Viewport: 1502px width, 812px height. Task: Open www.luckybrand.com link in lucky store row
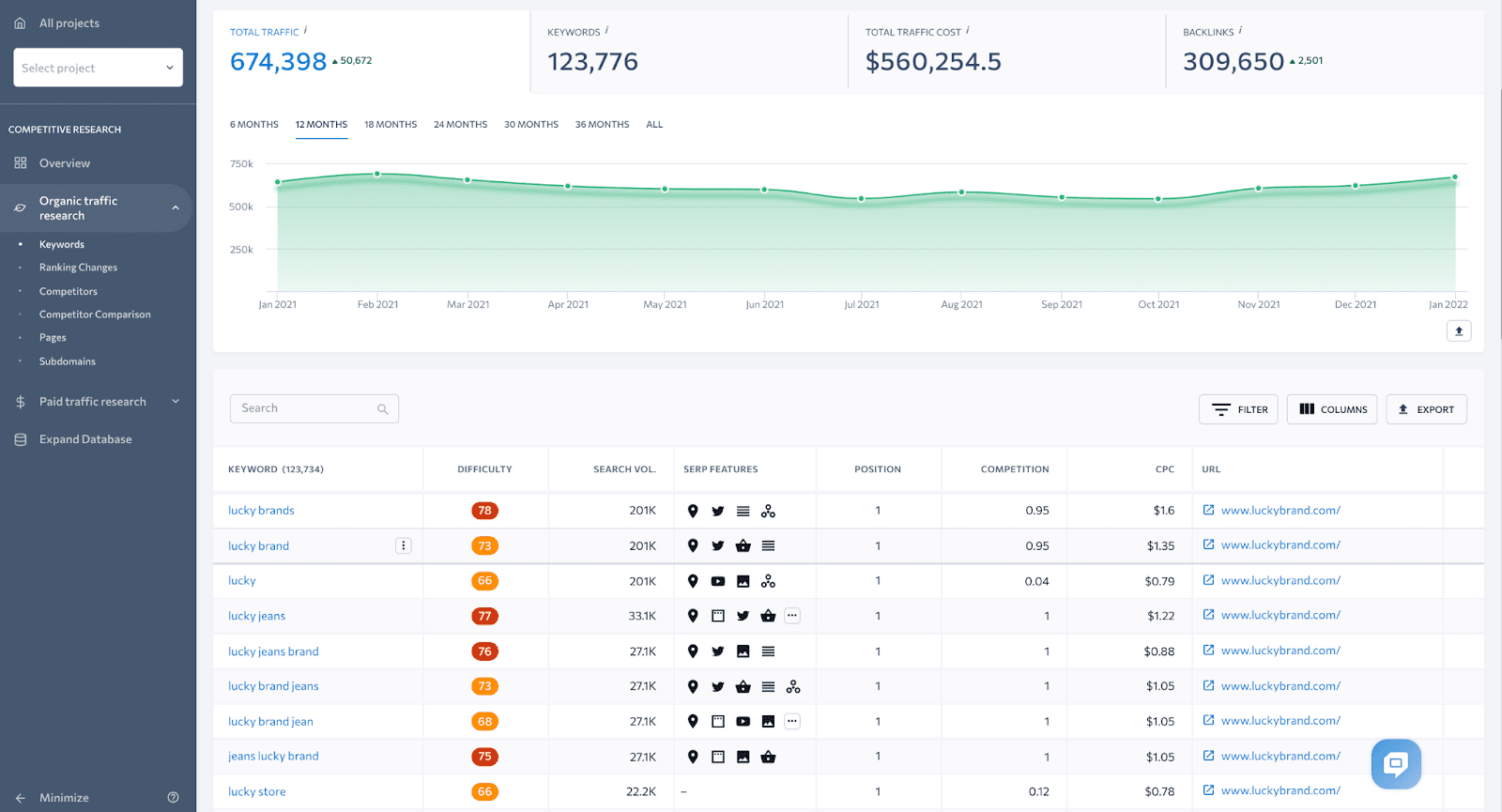tap(1280, 790)
